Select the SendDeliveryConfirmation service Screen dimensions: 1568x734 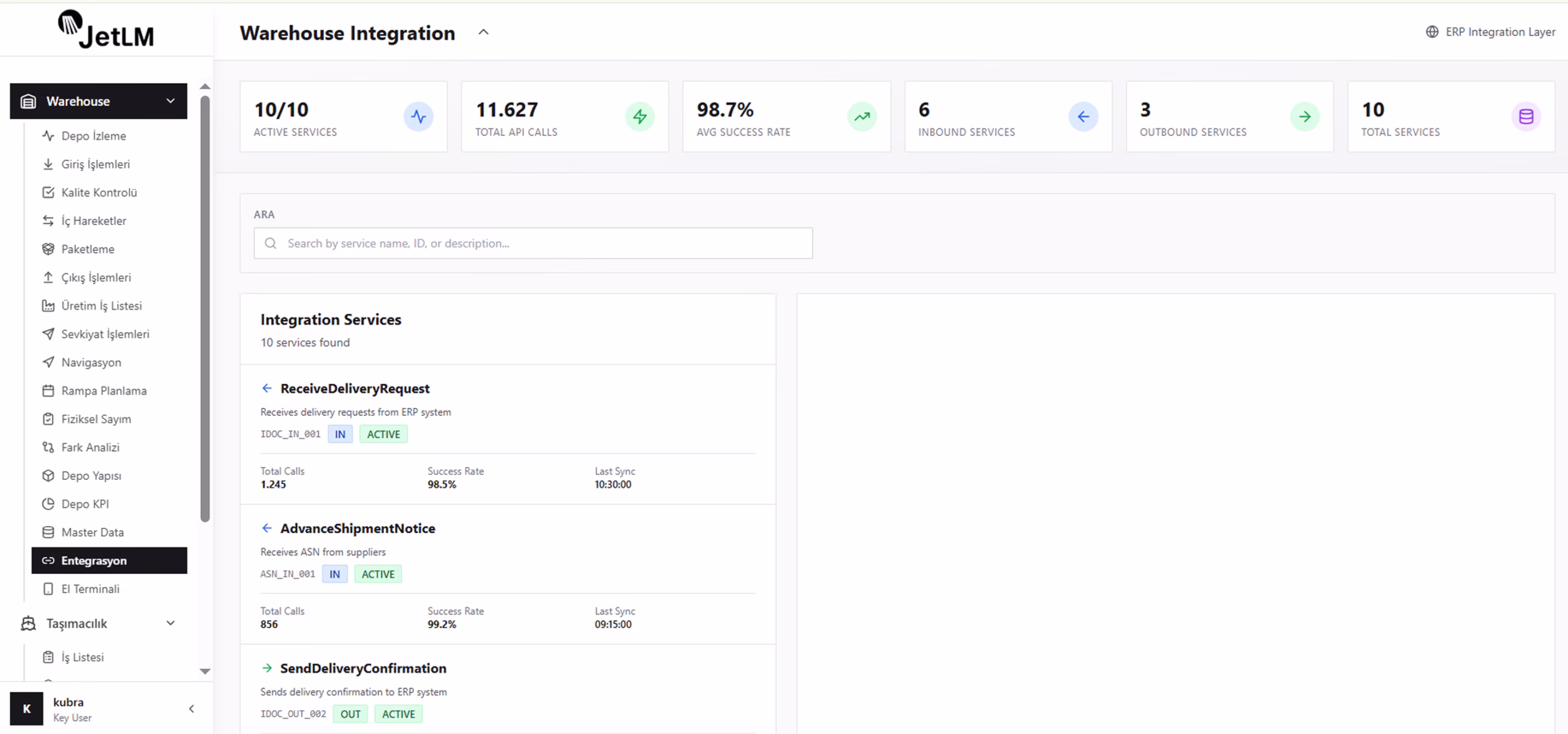tap(363, 668)
